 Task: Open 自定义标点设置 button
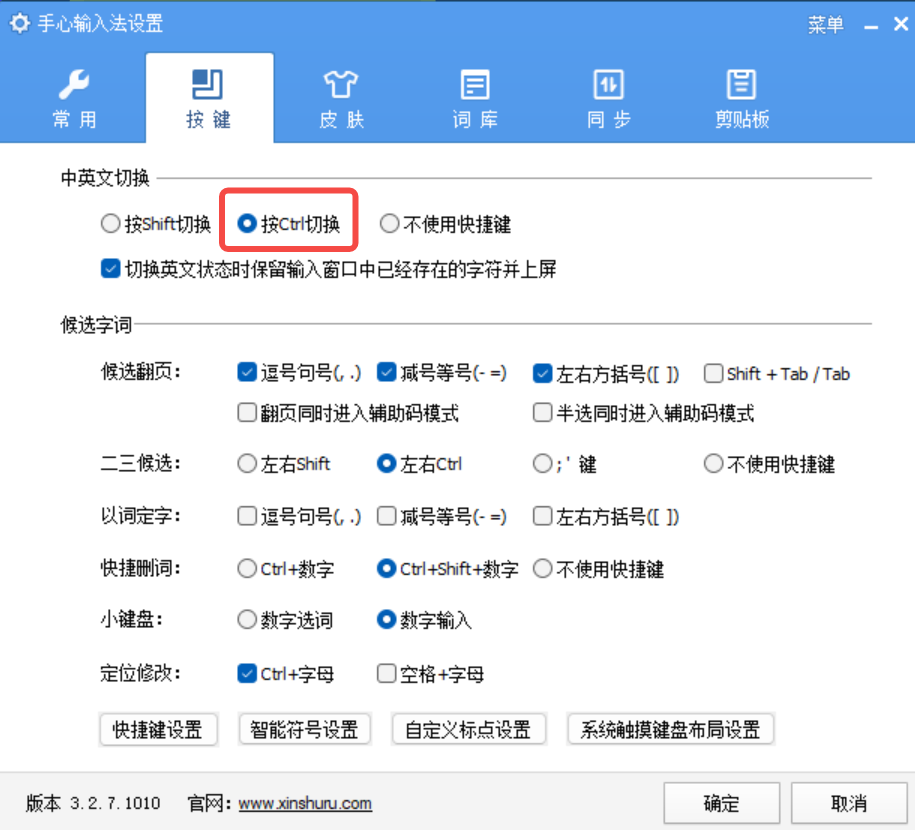tap(469, 730)
